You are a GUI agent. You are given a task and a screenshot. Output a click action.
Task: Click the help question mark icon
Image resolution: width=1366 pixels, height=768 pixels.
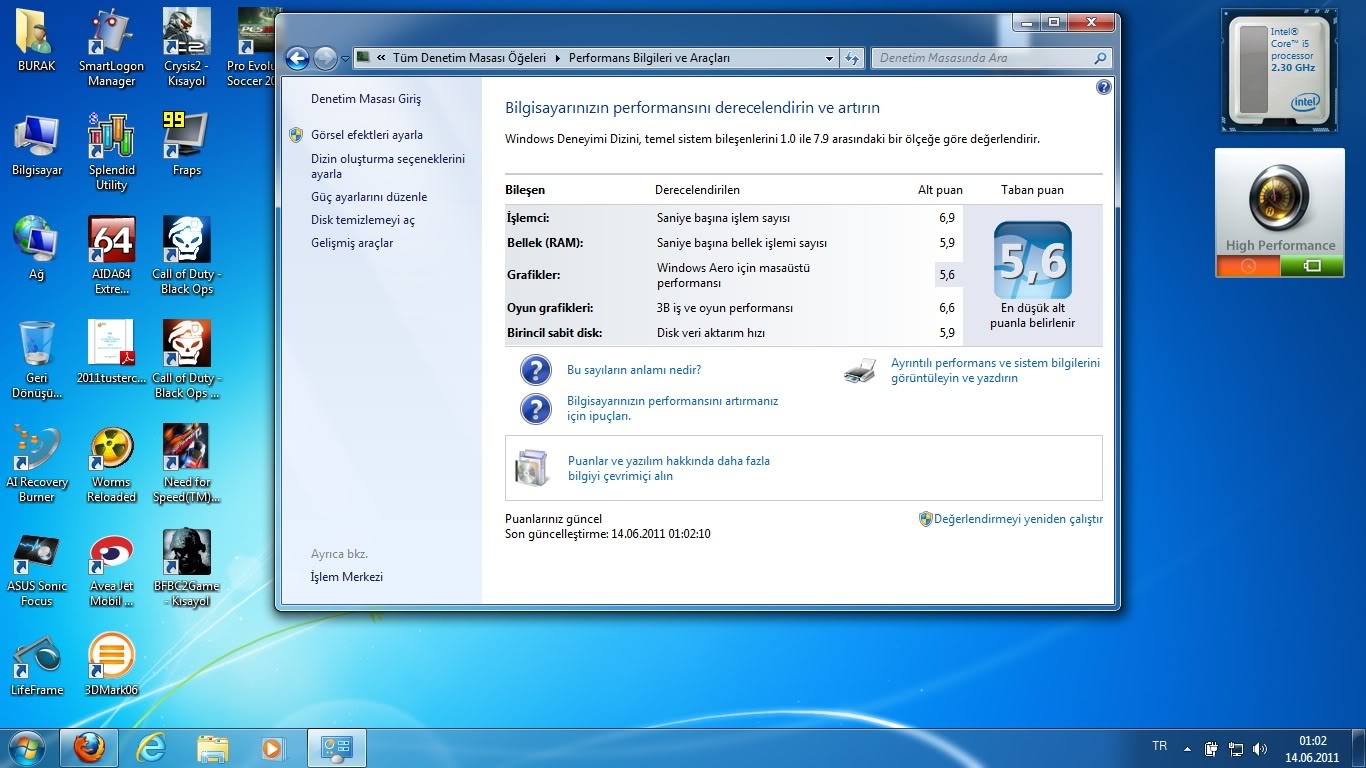coord(1103,87)
